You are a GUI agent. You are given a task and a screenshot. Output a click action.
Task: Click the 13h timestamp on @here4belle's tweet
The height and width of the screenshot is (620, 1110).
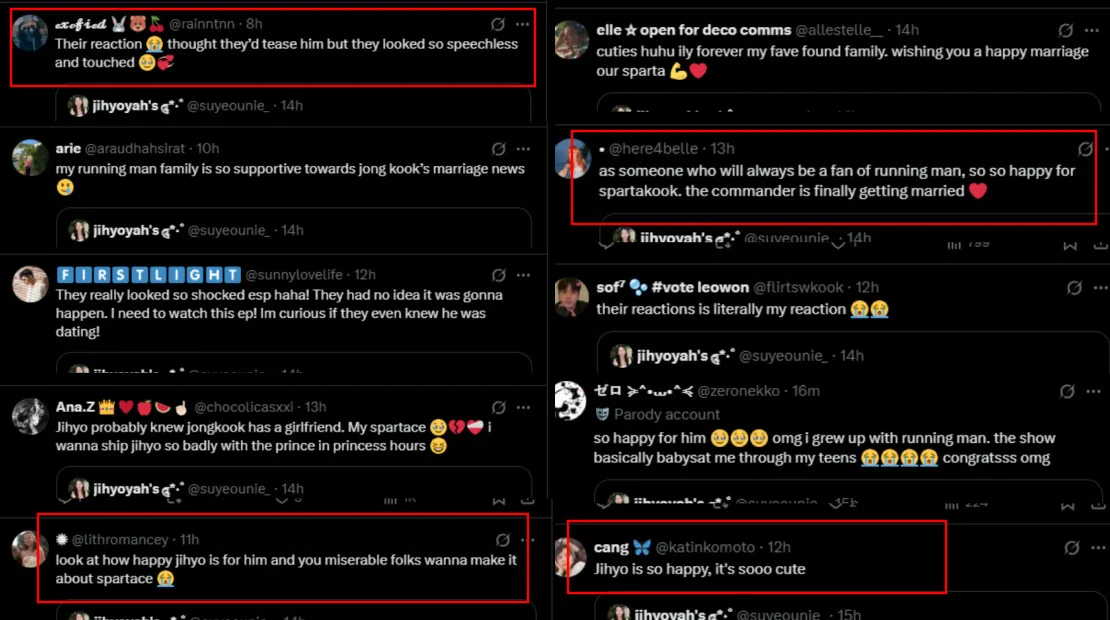(x=722, y=149)
